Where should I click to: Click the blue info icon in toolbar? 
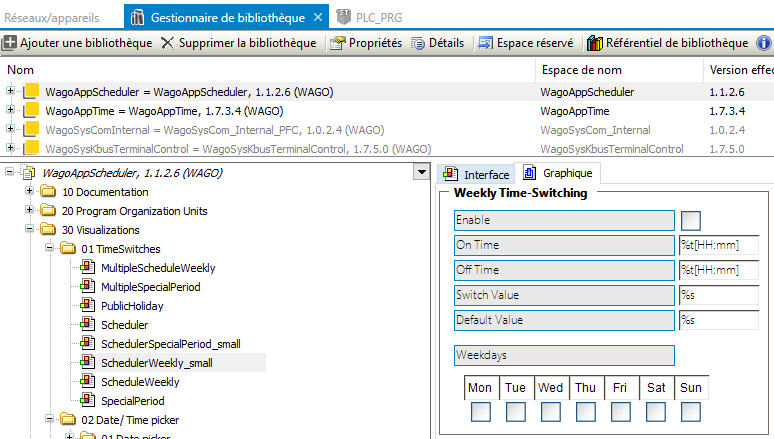764,43
